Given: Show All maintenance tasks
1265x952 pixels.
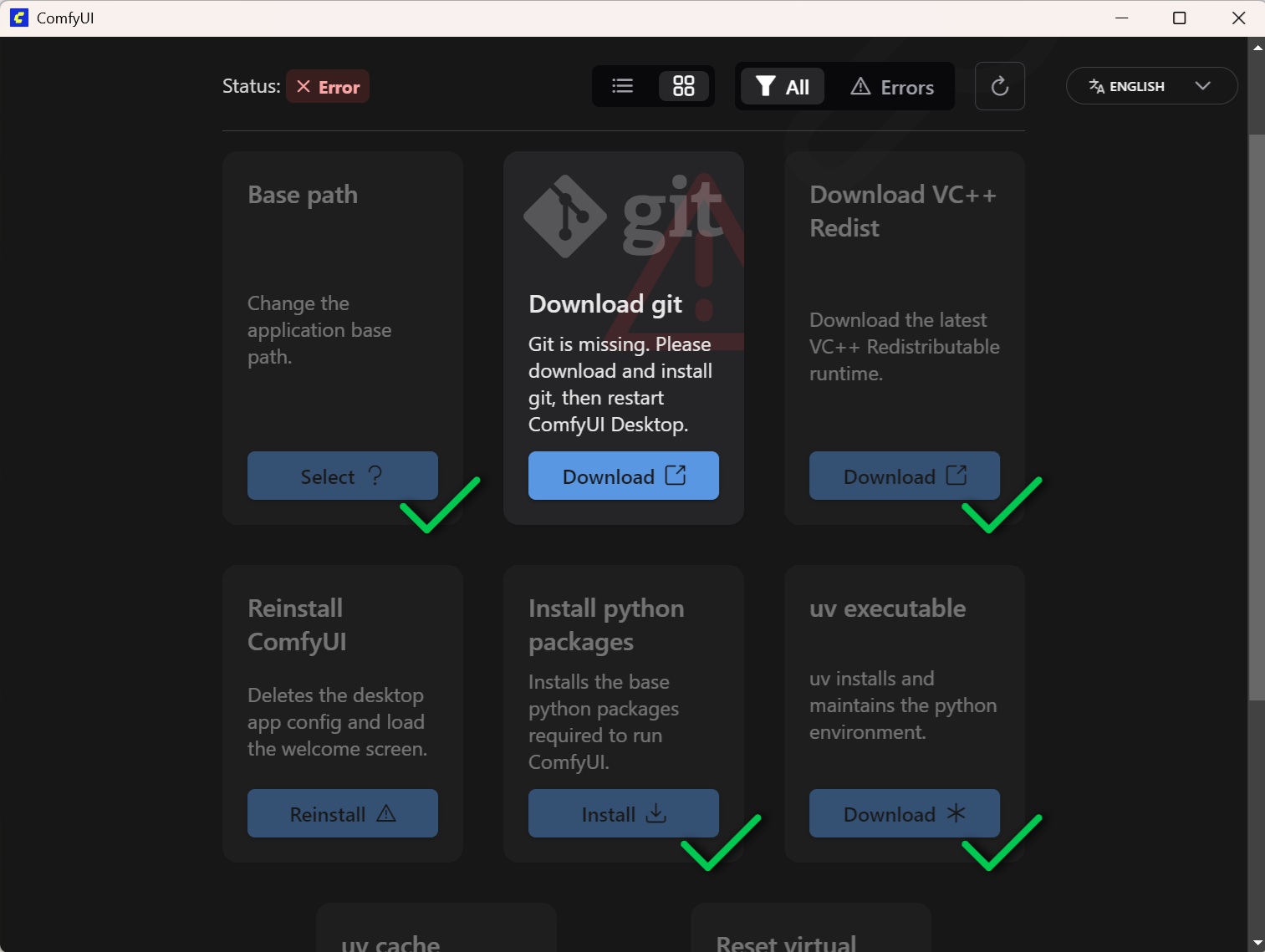Looking at the screenshot, I should coord(783,86).
